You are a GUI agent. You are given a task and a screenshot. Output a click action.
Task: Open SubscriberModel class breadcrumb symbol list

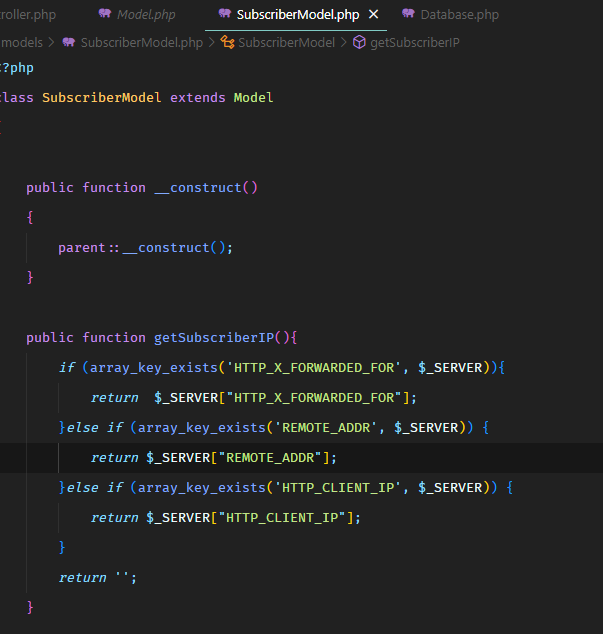click(x=287, y=43)
